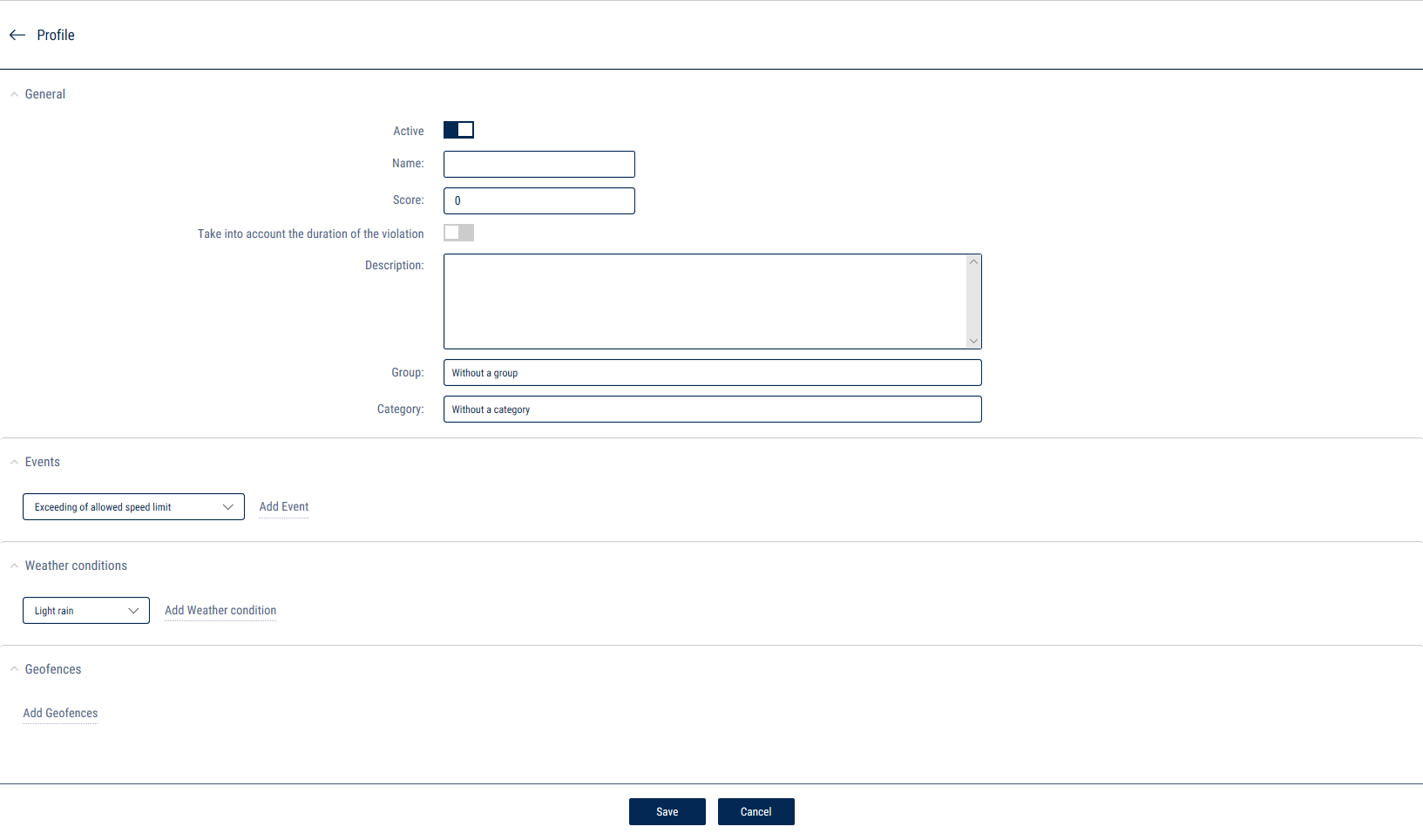Cancel profile editing
The image size is (1423, 840).
[756, 811]
